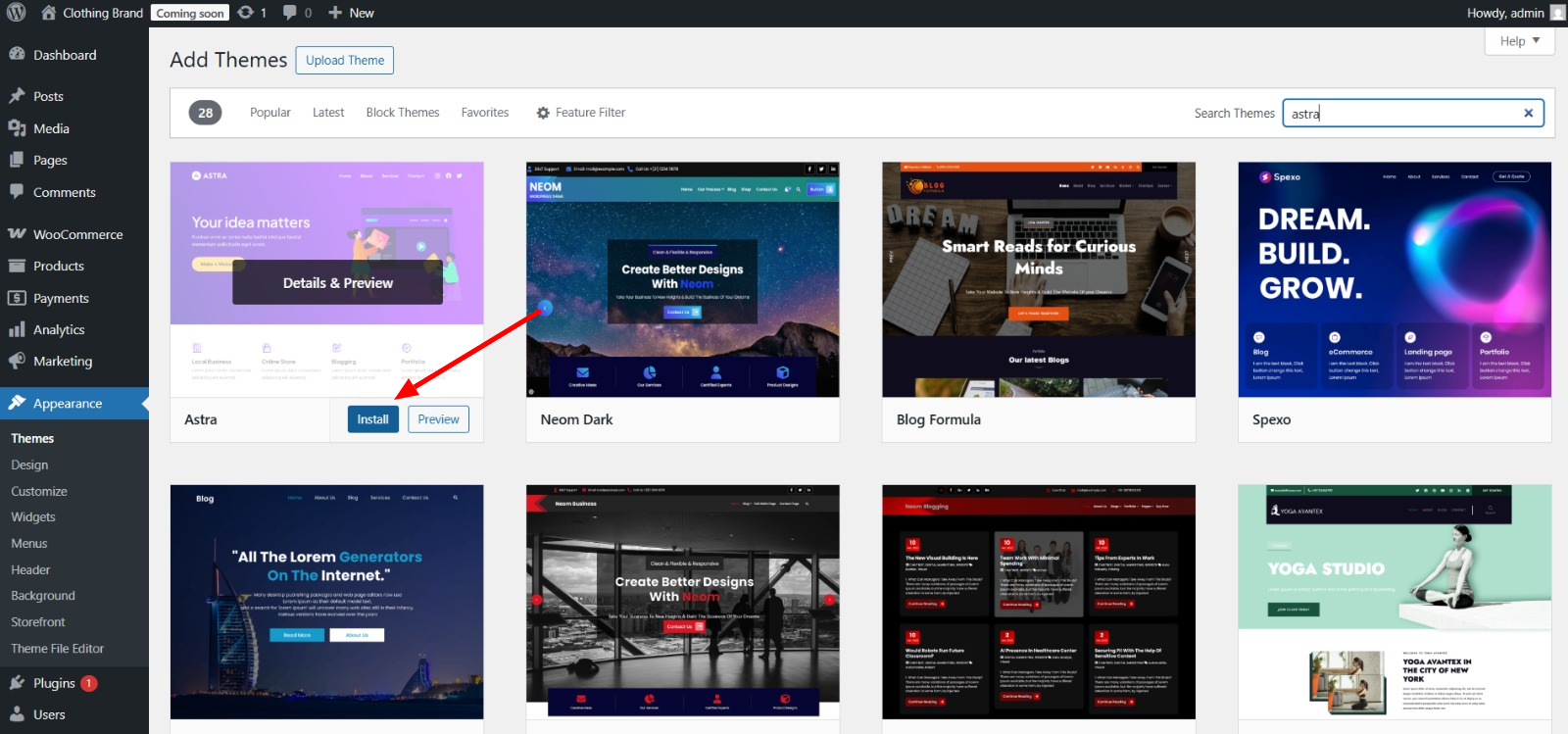
Task: Click the admin user avatar
Action: [1557, 13]
